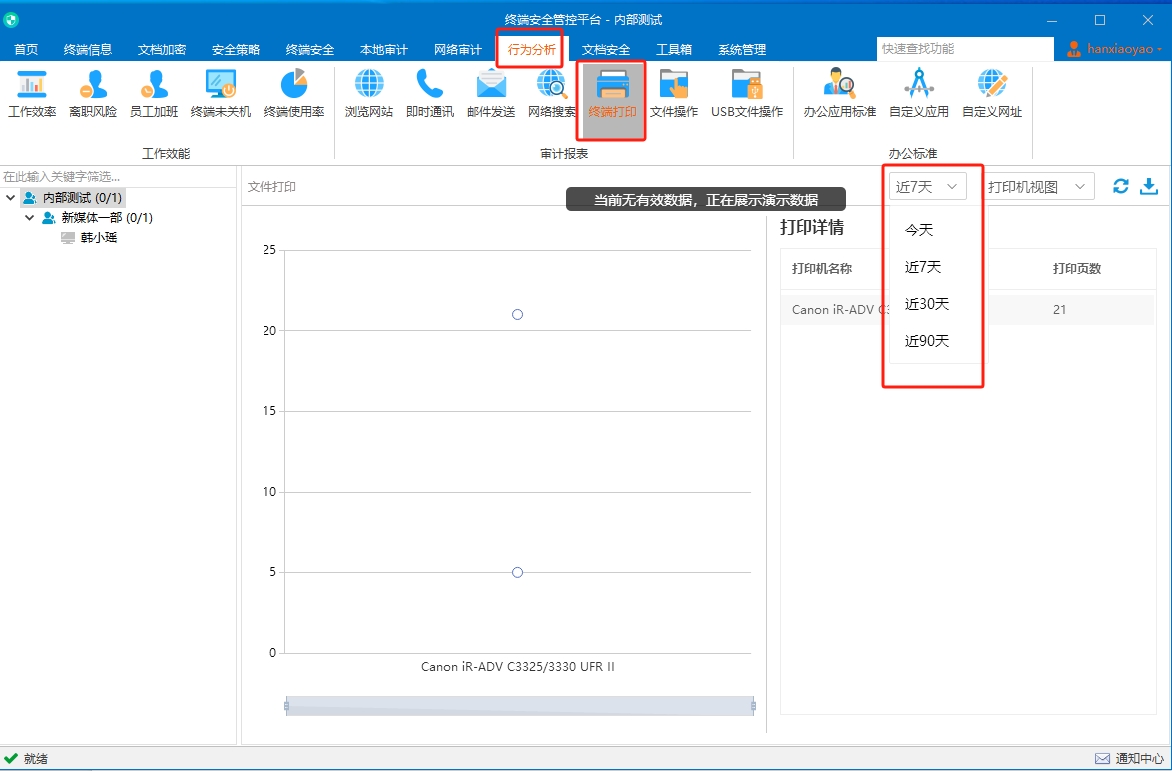Viewport: 1172px width, 771px height.
Task: Click the chart zoom slider bar
Action: point(519,706)
